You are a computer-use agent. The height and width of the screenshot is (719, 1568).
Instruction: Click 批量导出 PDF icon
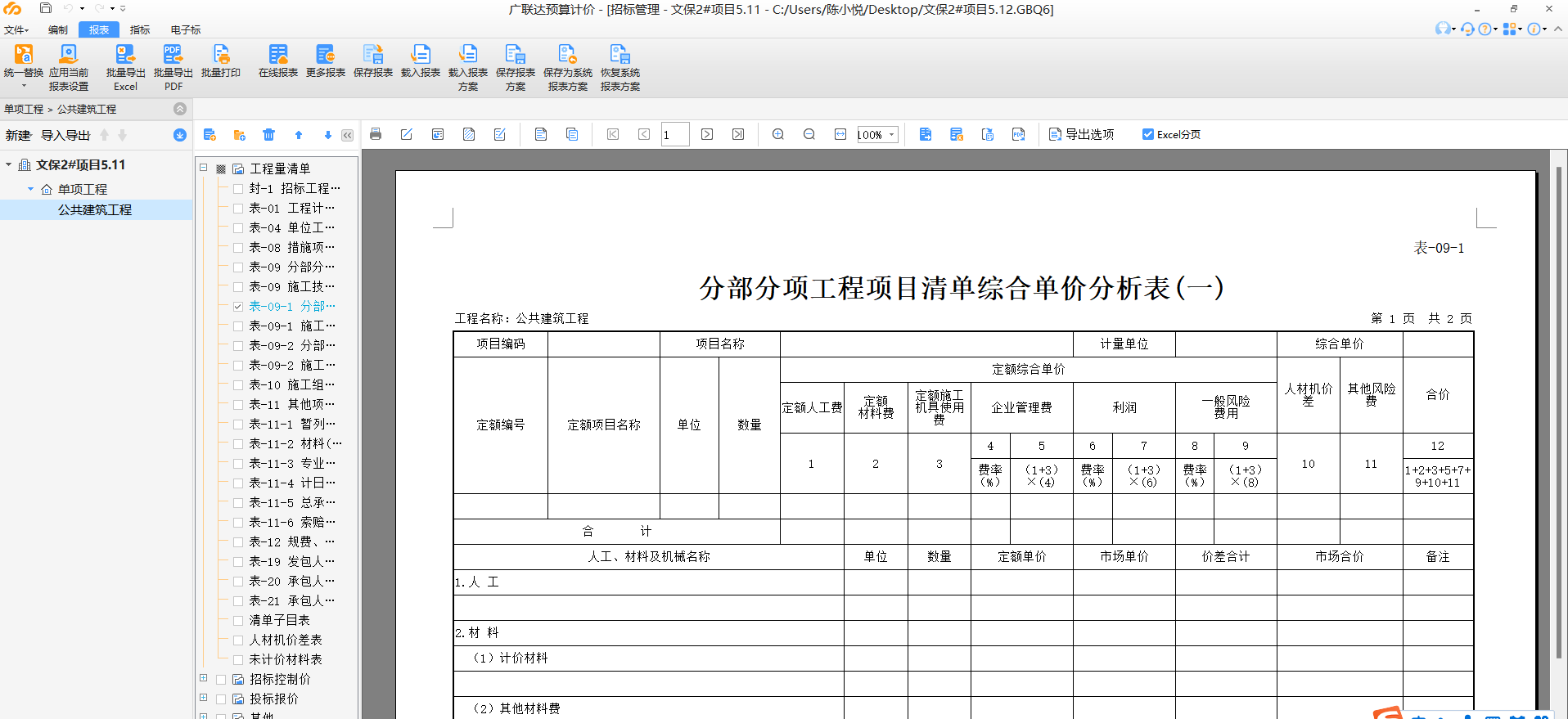173,55
